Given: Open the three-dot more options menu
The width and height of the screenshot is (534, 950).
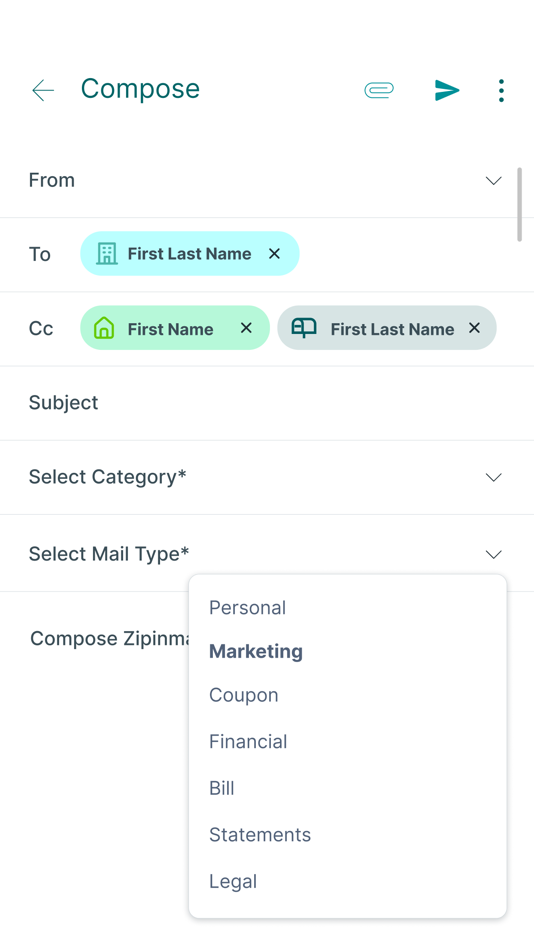Looking at the screenshot, I should 501,90.
